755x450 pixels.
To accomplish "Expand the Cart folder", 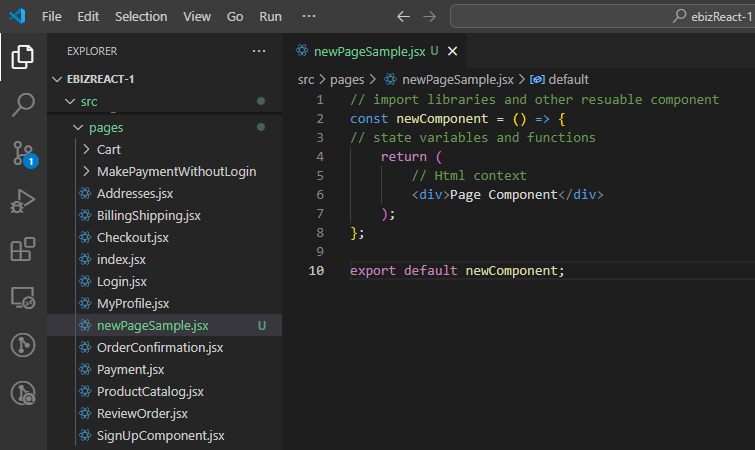I will point(108,150).
